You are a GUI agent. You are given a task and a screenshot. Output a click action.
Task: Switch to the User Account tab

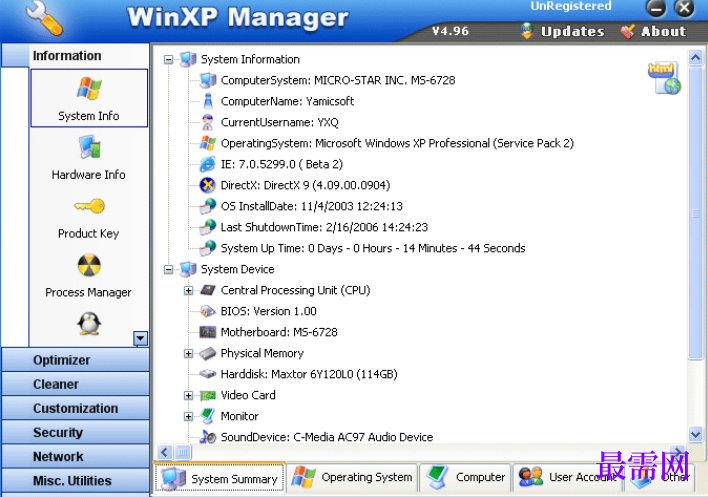point(568,478)
